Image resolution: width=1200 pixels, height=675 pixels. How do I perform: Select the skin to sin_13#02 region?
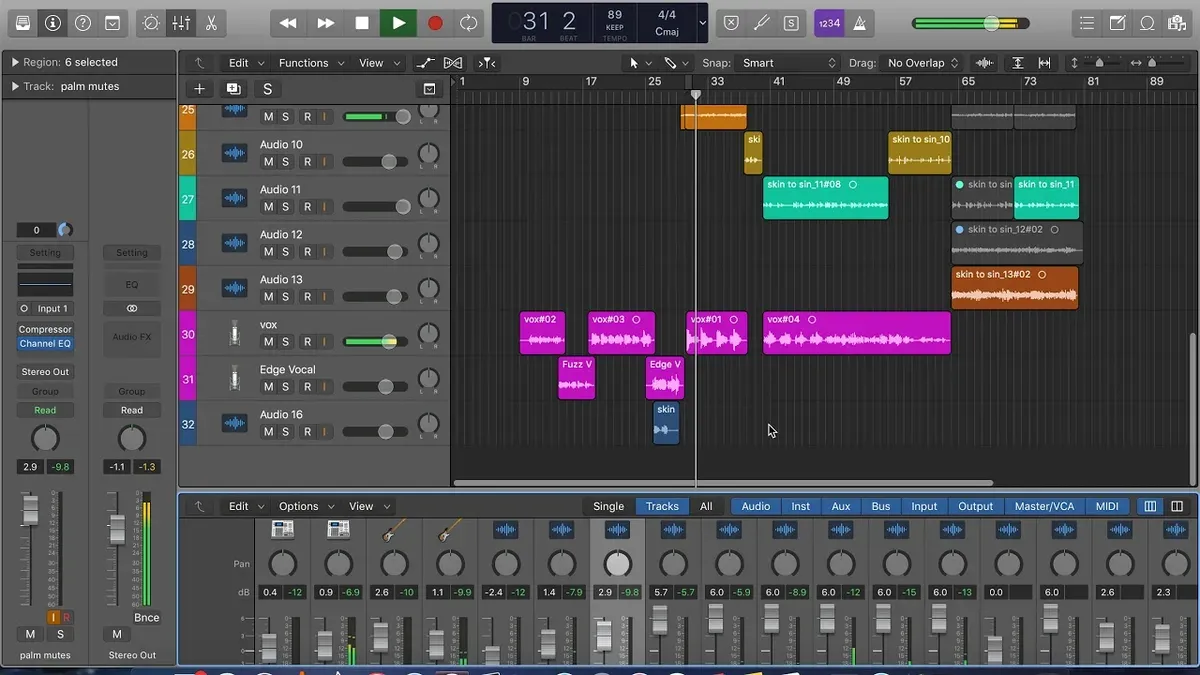[1015, 287]
